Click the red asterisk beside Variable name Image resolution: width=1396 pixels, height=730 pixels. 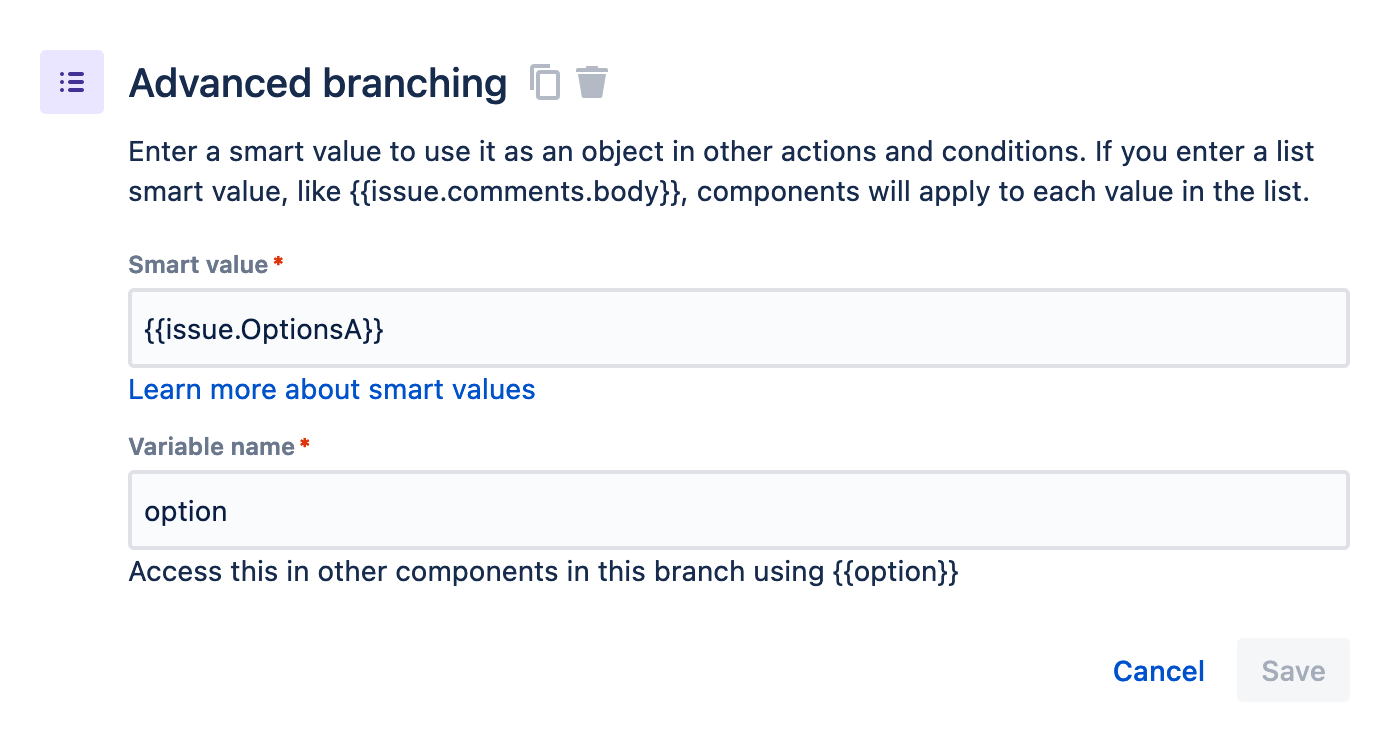click(305, 445)
